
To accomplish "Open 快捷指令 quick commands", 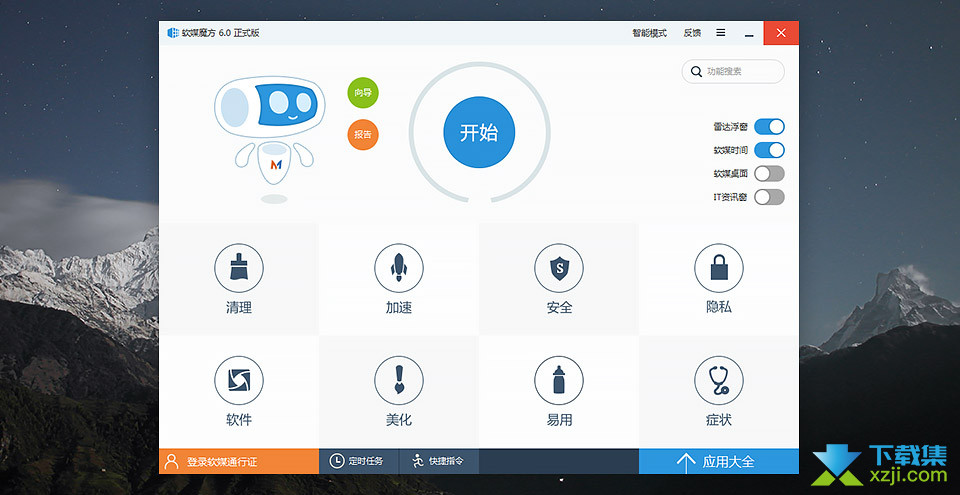I will [x=439, y=461].
